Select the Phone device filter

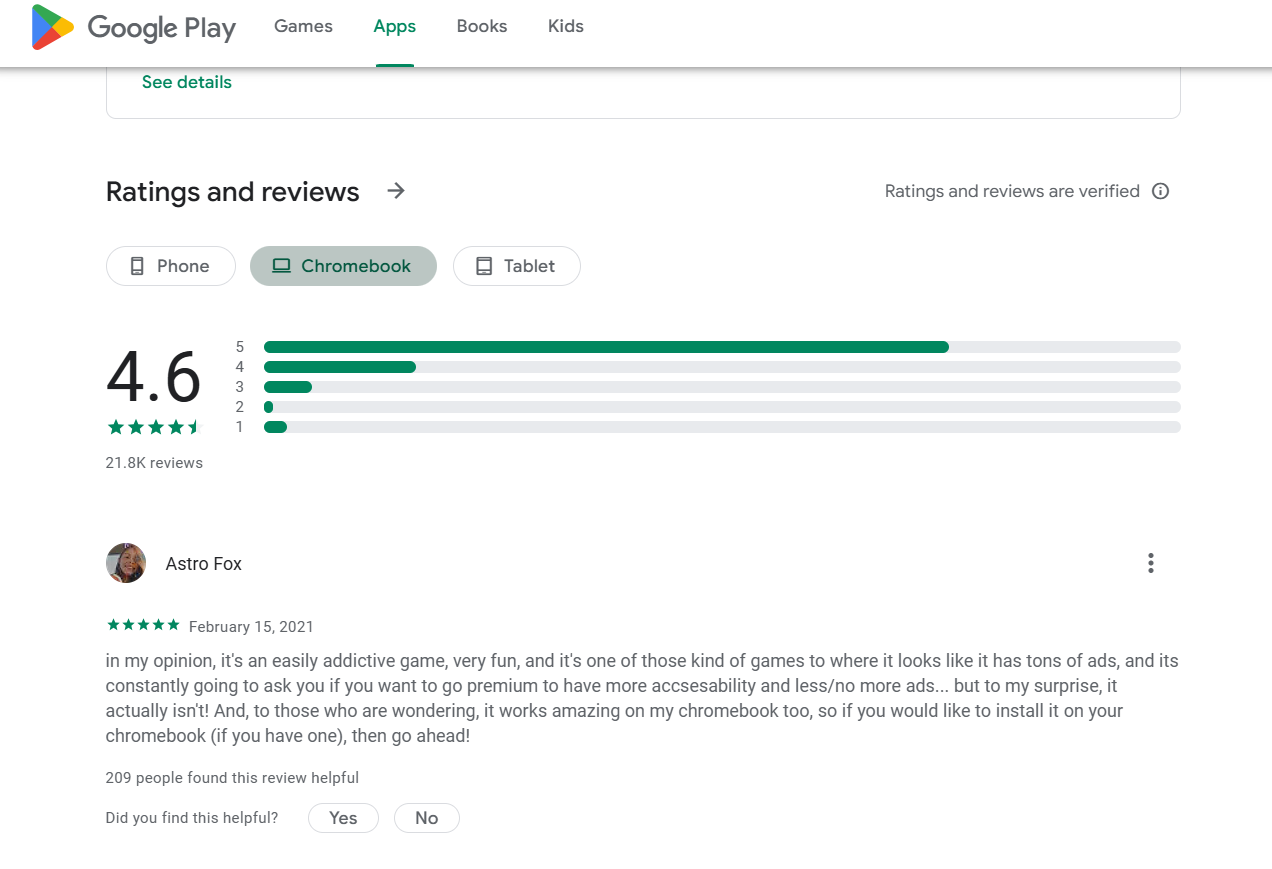(x=171, y=266)
